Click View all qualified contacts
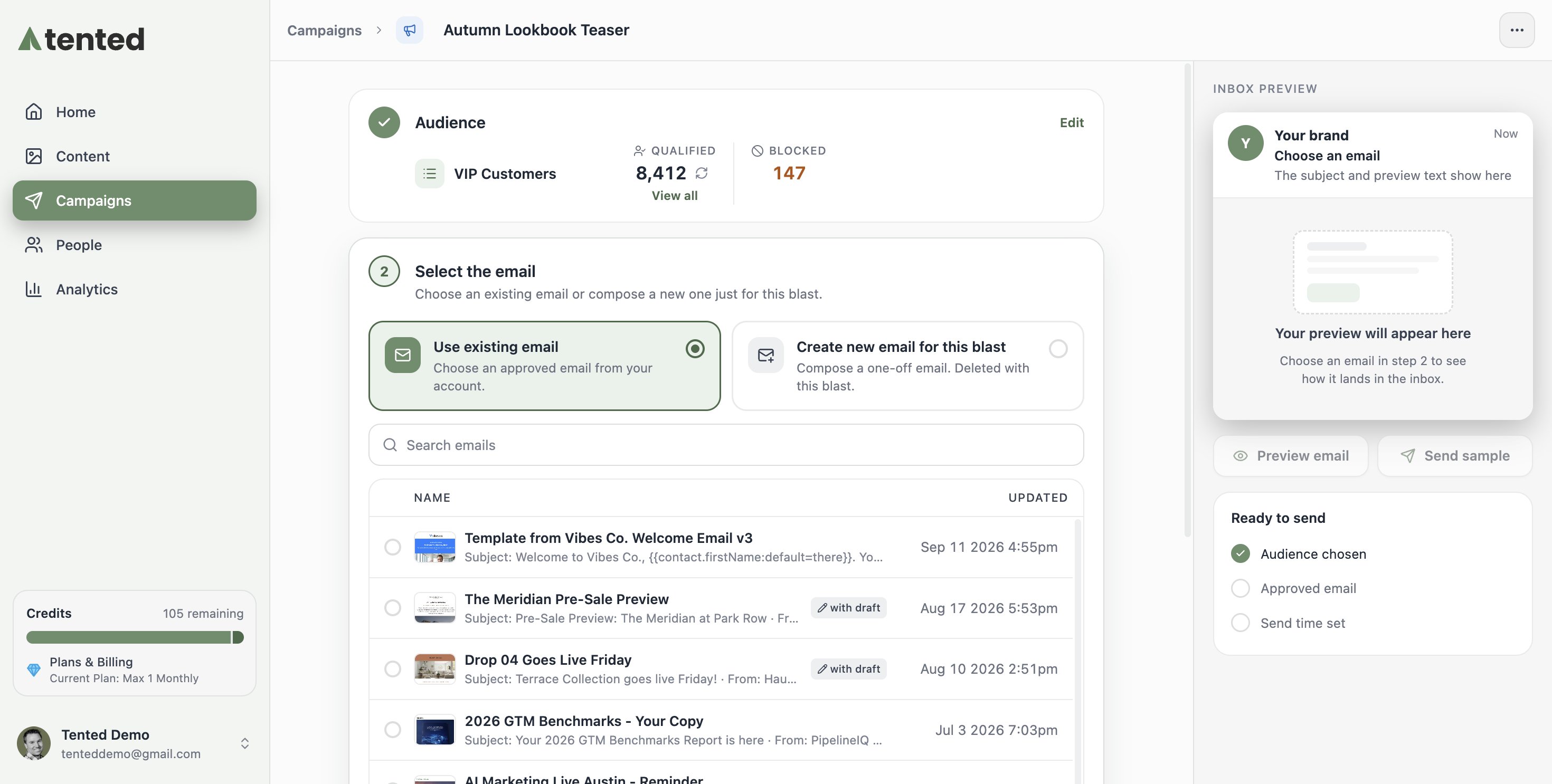1552x784 pixels. click(x=674, y=196)
